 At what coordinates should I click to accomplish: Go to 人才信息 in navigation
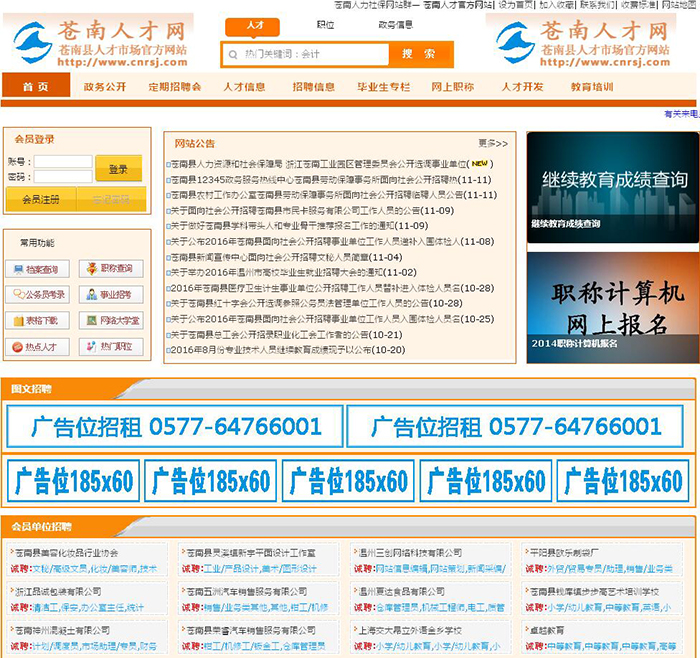coord(244,87)
